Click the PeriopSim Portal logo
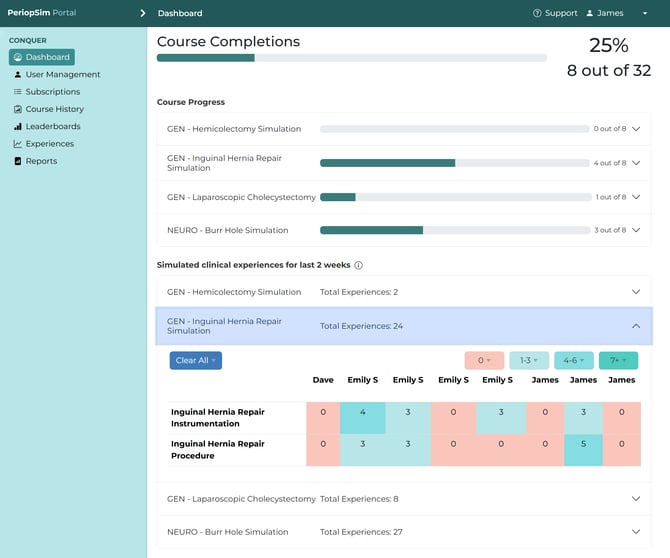The image size is (670, 558). [x=42, y=13]
